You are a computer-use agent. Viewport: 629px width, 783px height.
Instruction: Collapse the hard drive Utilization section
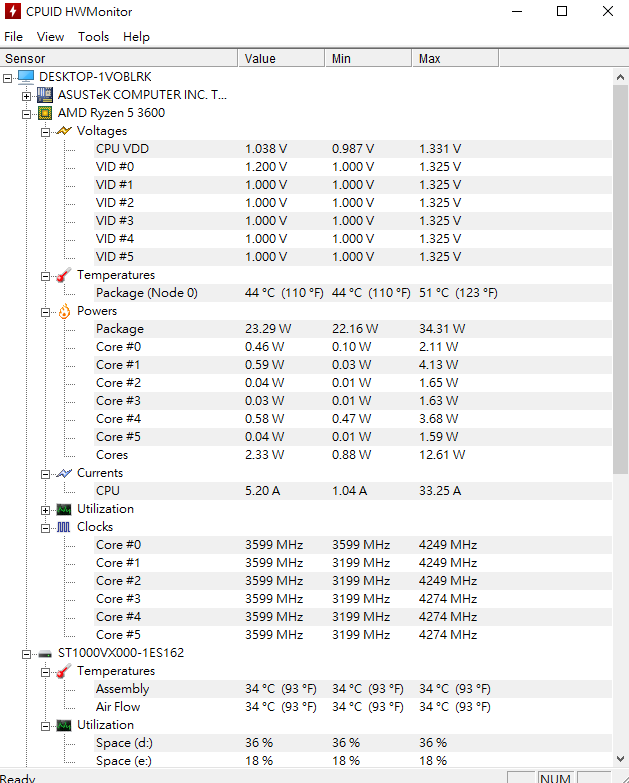click(45, 726)
